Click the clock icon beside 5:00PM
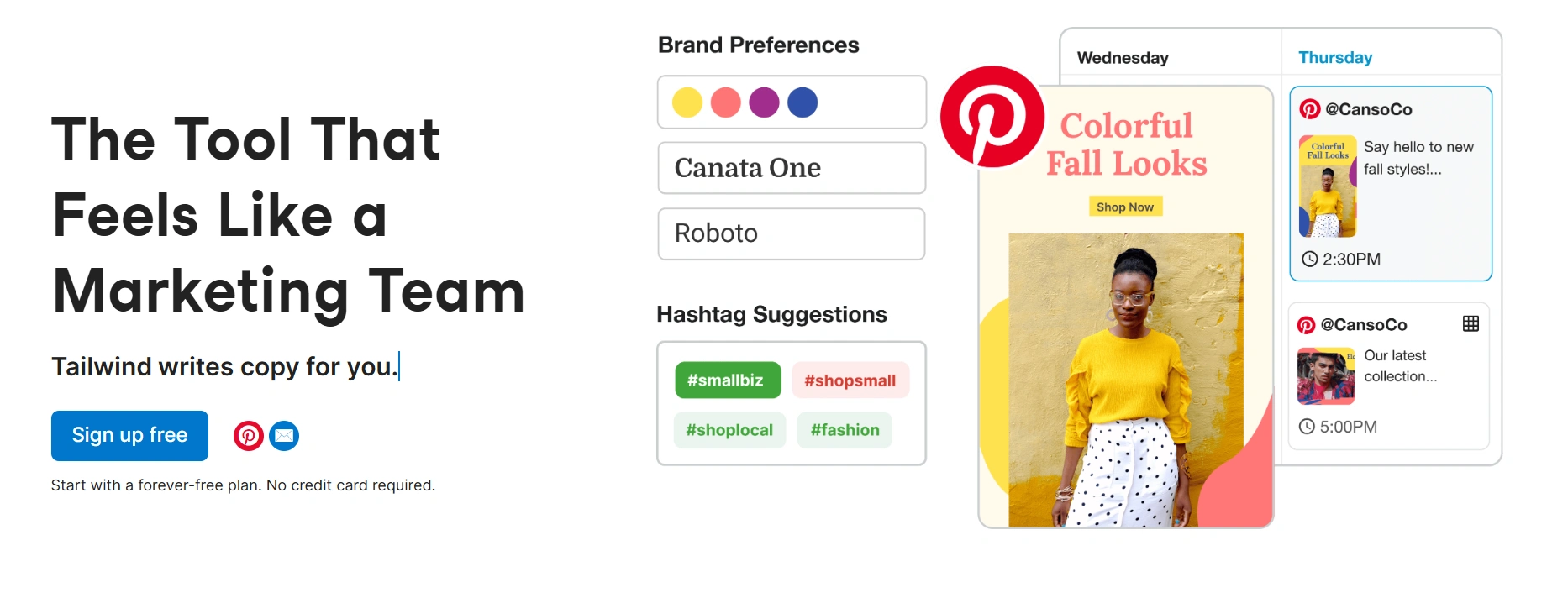 pyautogui.click(x=1307, y=427)
